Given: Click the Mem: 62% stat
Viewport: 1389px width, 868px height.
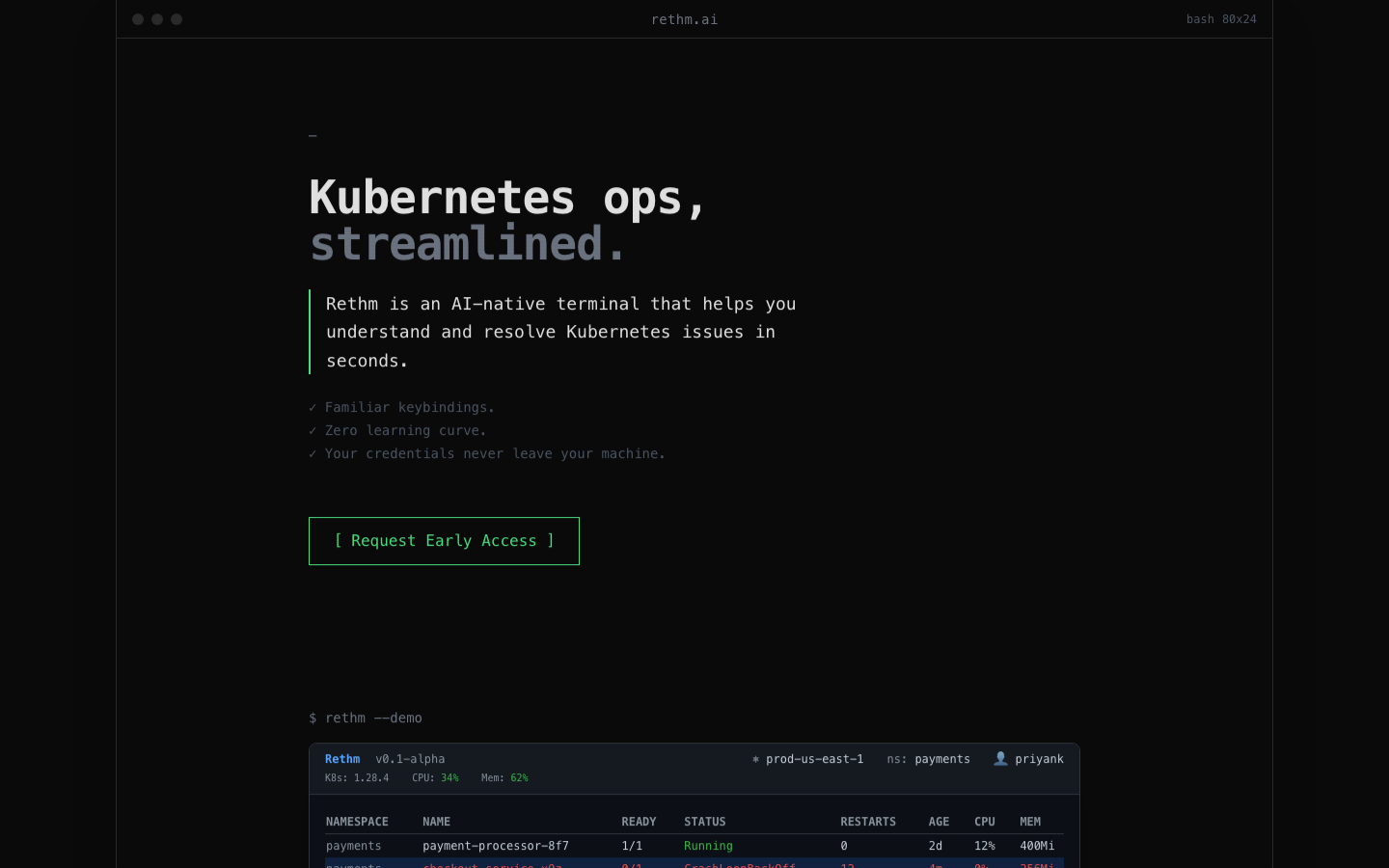Looking at the screenshot, I should (504, 778).
